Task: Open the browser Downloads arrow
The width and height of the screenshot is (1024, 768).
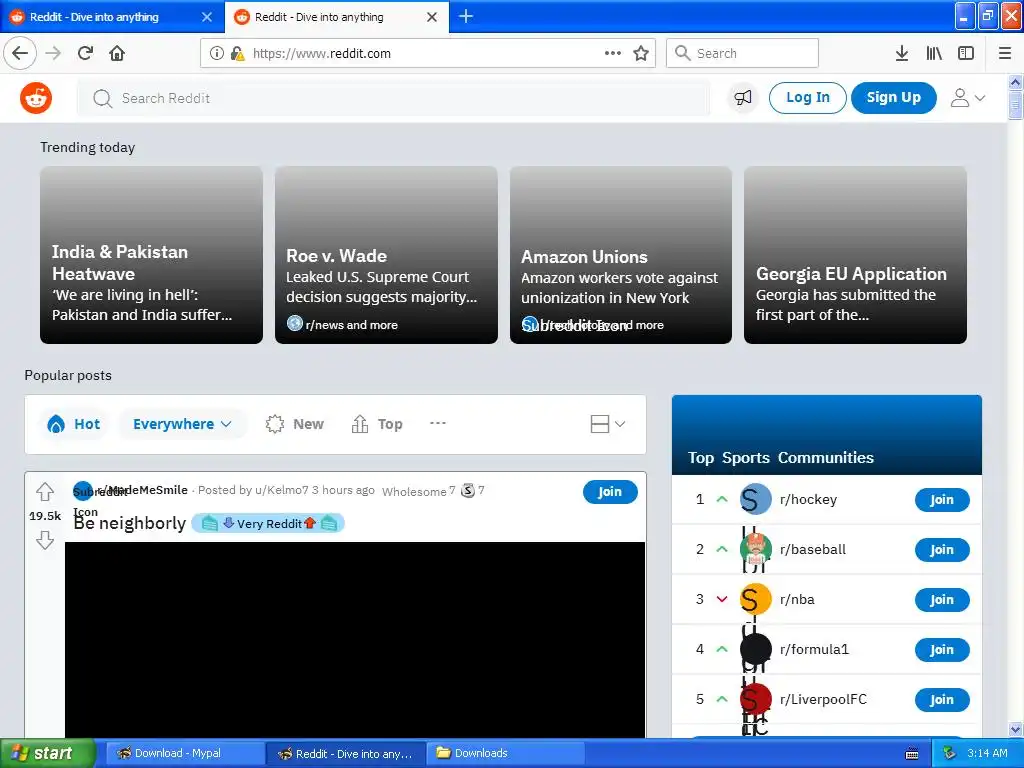Action: (902, 53)
